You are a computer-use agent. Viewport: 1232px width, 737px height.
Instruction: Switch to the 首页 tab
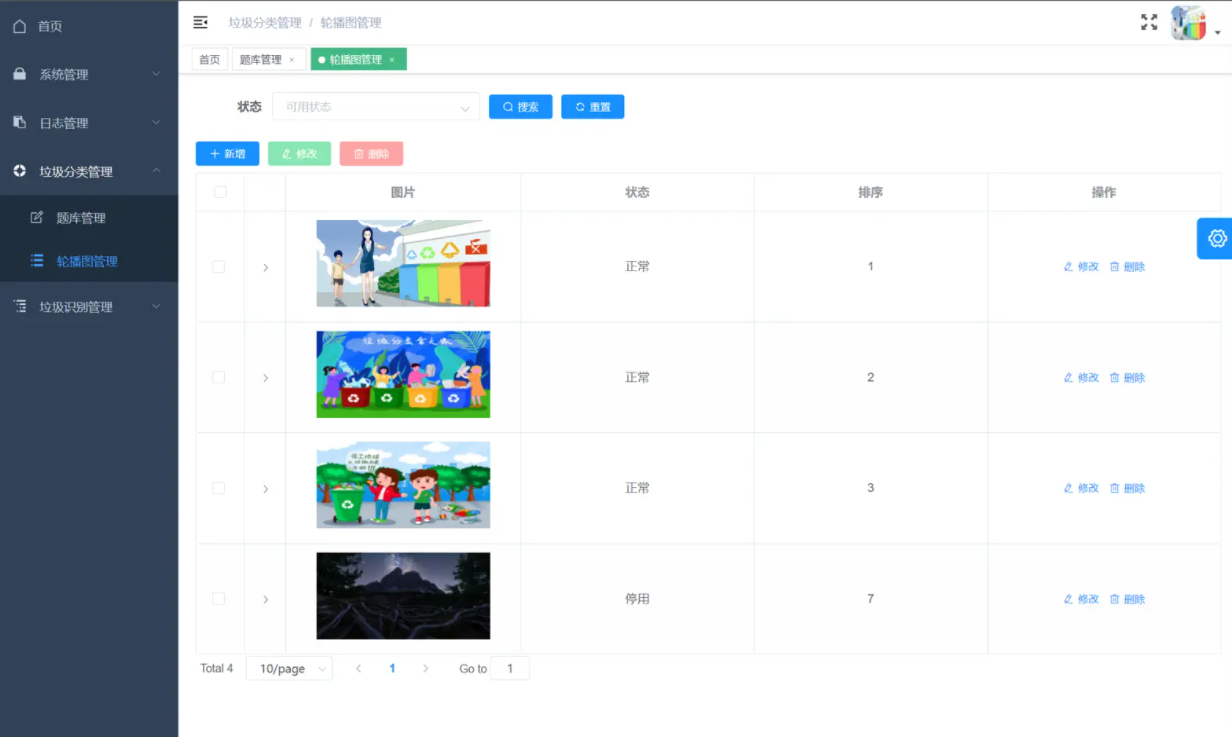(209, 60)
